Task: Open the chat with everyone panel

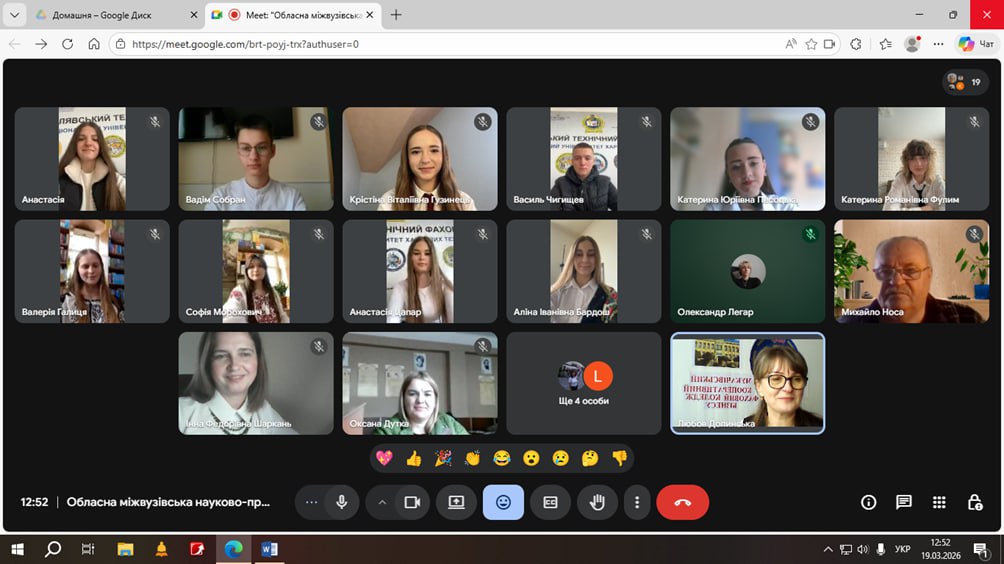Action: 903,502
